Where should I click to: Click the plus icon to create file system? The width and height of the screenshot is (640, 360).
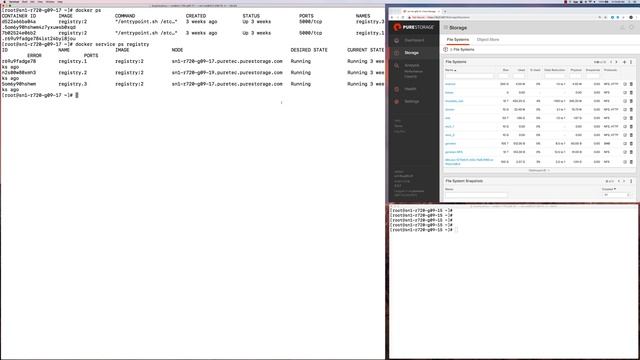[624, 62]
